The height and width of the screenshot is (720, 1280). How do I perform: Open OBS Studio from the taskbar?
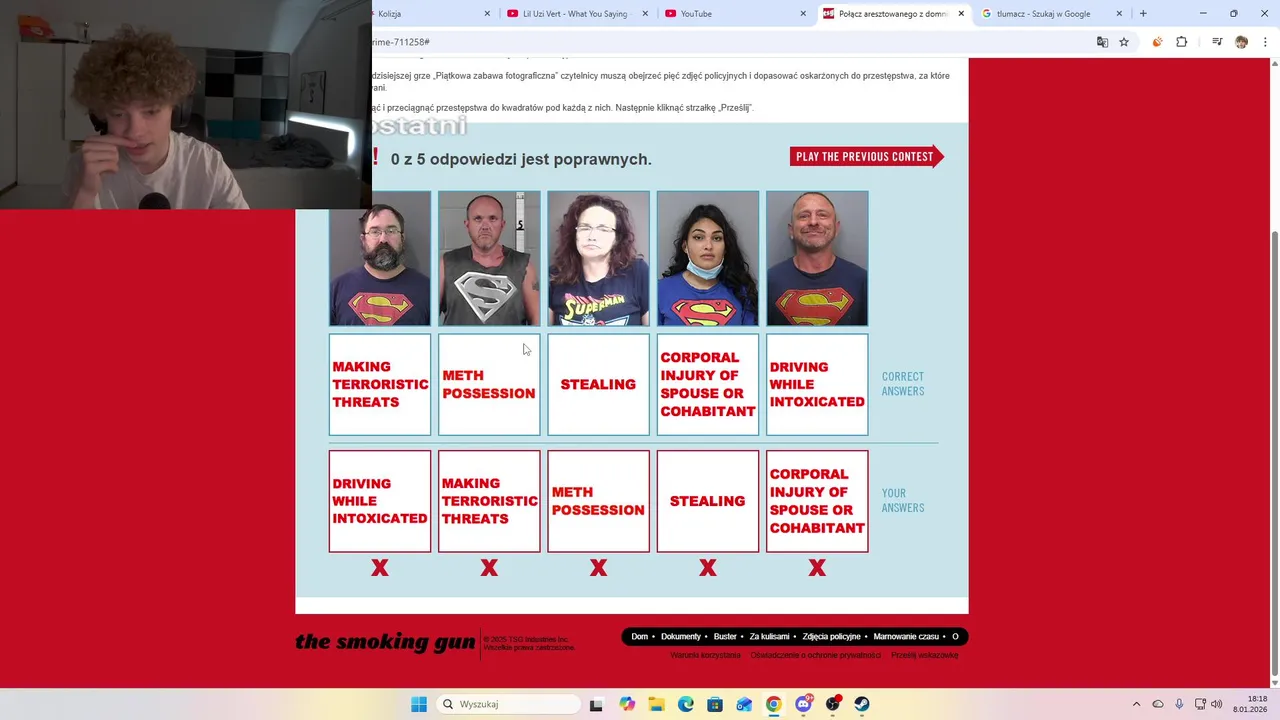click(x=832, y=704)
